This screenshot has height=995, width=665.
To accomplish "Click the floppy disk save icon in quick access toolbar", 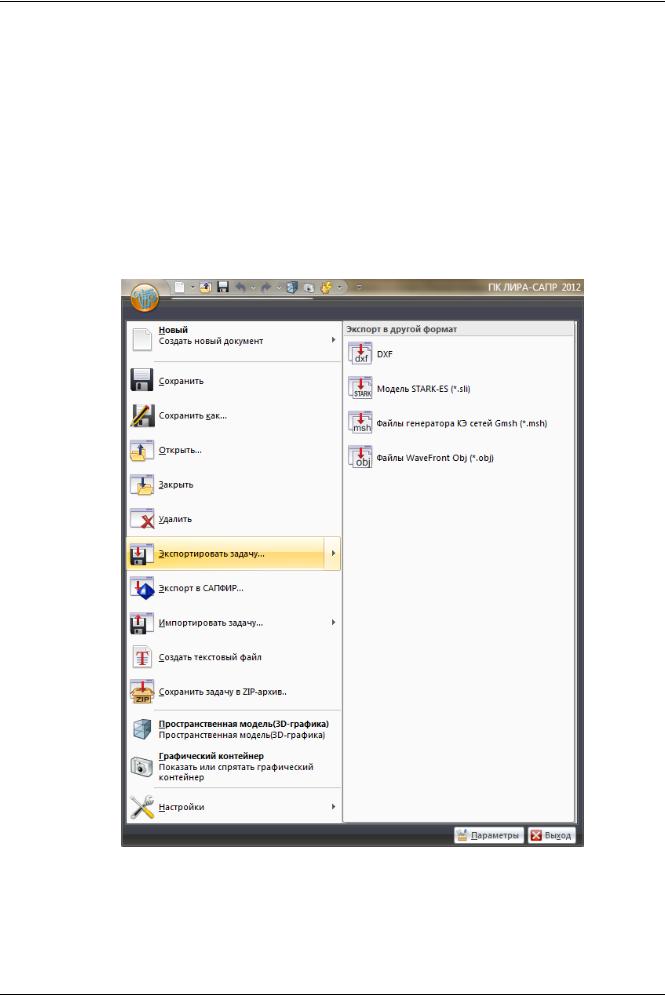I will pos(223,287).
